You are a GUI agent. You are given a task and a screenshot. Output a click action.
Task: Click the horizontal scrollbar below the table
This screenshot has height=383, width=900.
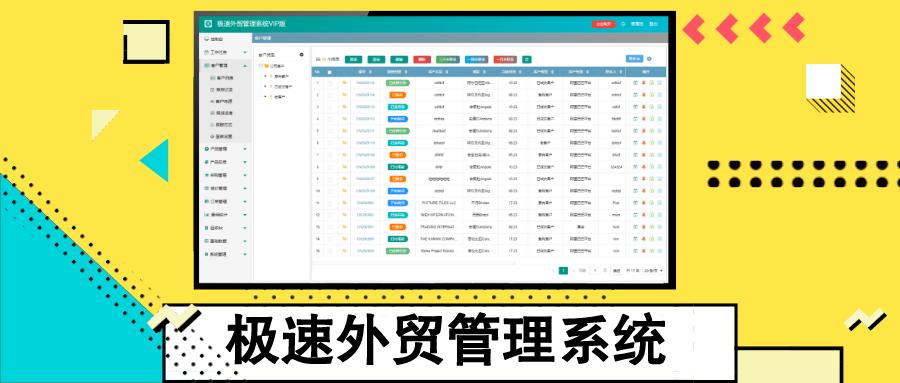413,263
